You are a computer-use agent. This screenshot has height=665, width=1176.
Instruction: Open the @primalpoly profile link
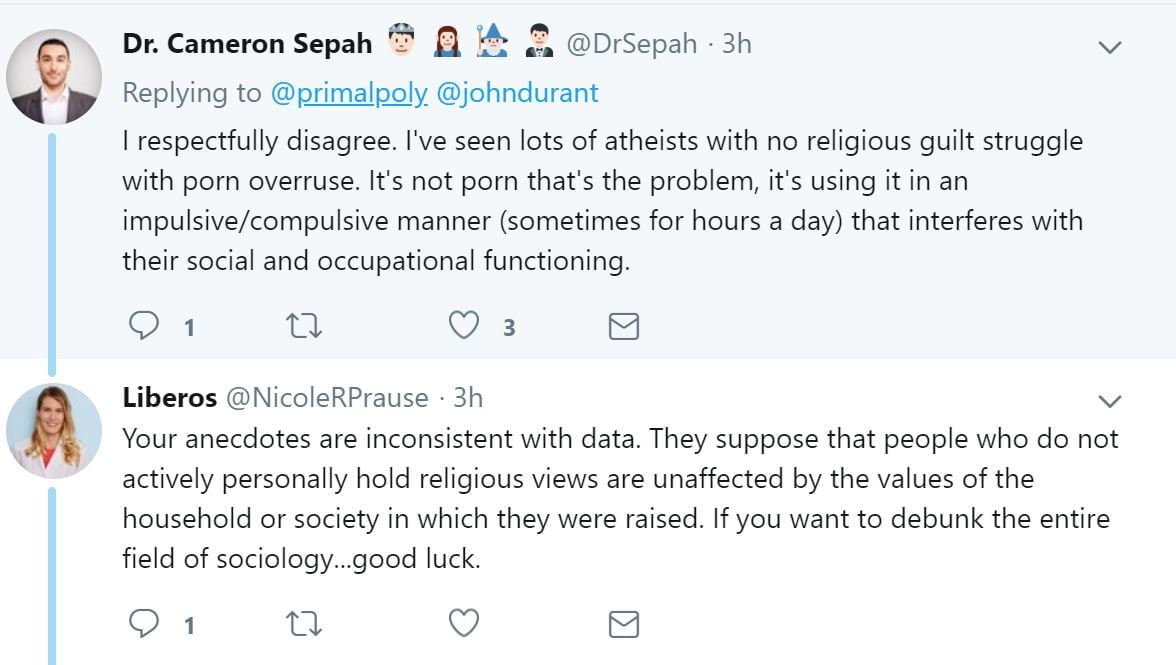(x=349, y=93)
